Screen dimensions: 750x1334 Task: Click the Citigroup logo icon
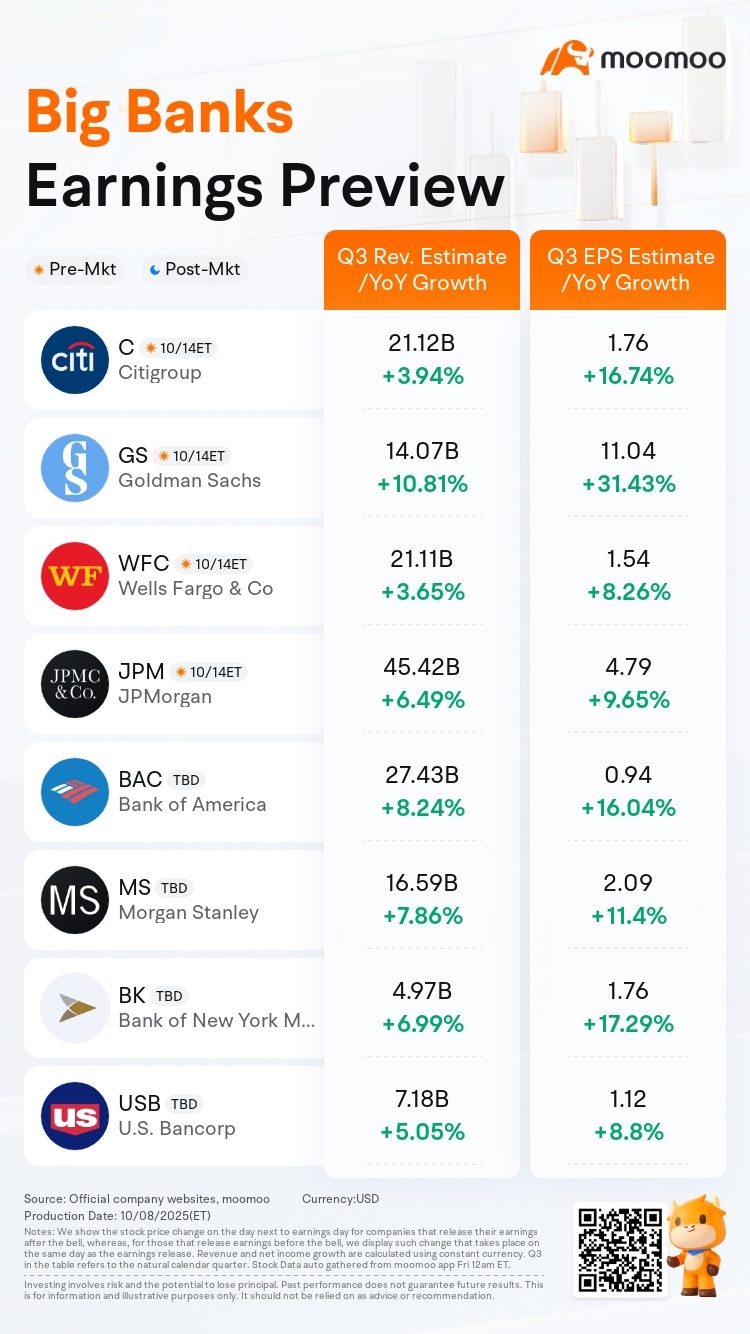click(75, 360)
